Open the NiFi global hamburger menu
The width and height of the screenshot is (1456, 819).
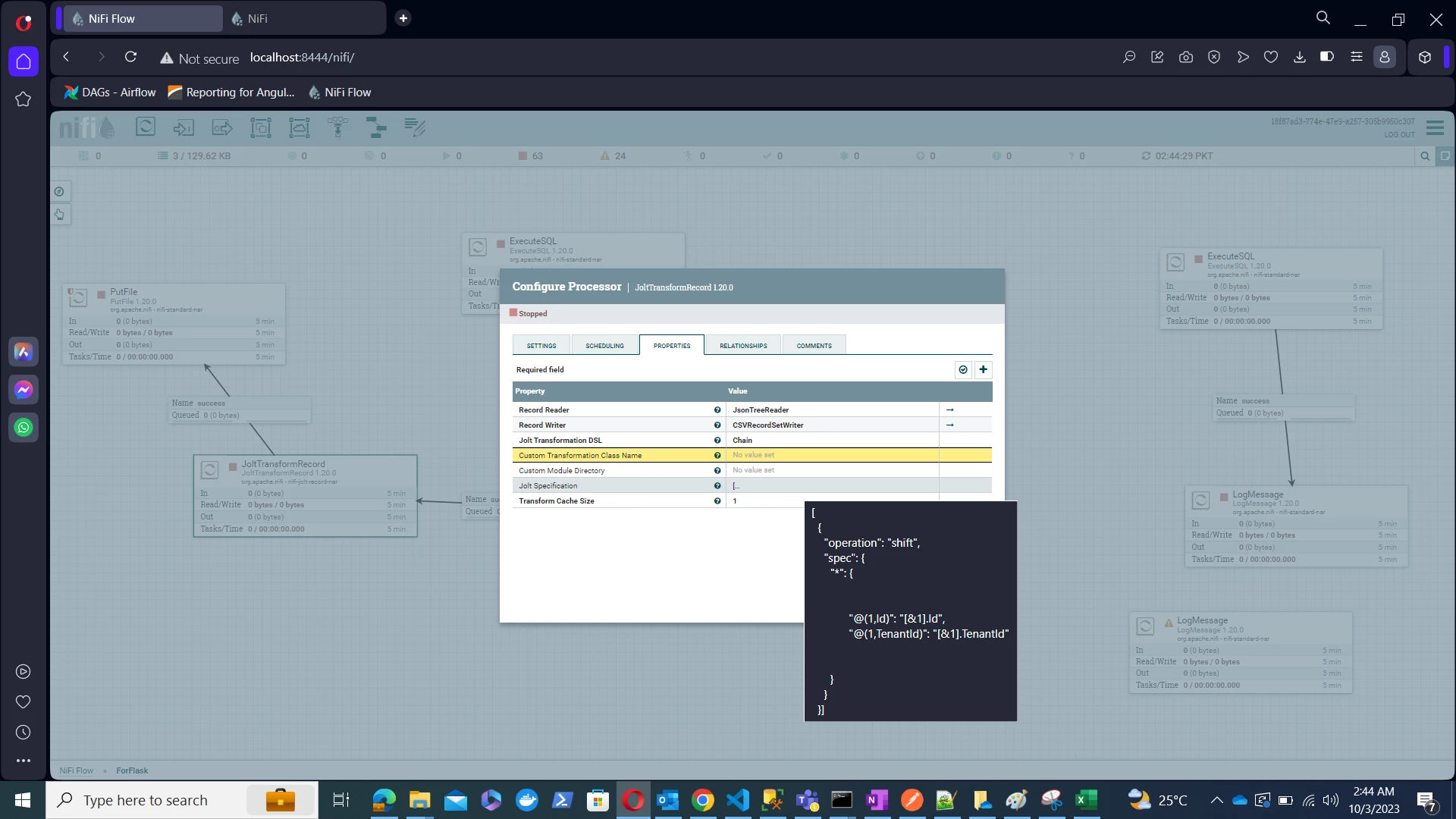coord(1435,127)
